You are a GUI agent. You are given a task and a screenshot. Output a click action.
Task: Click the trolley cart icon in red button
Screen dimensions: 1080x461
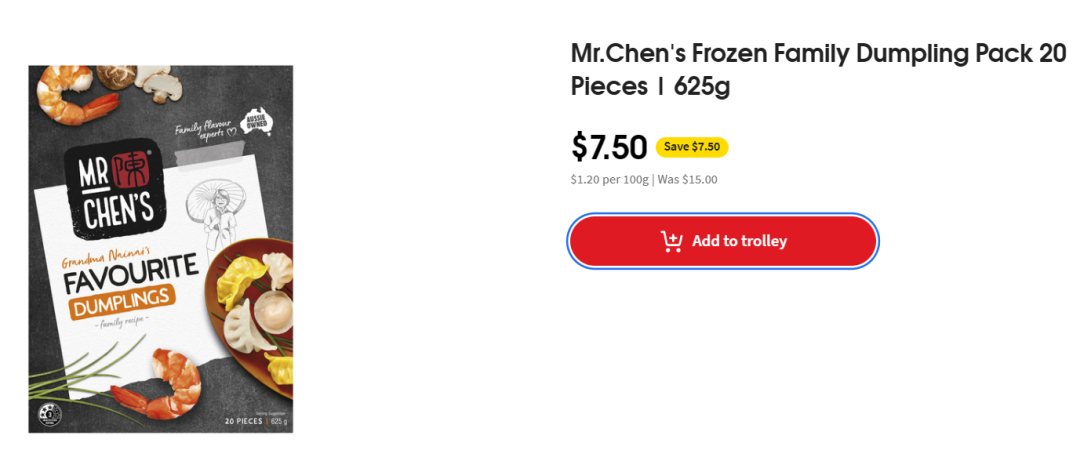pos(672,241)
